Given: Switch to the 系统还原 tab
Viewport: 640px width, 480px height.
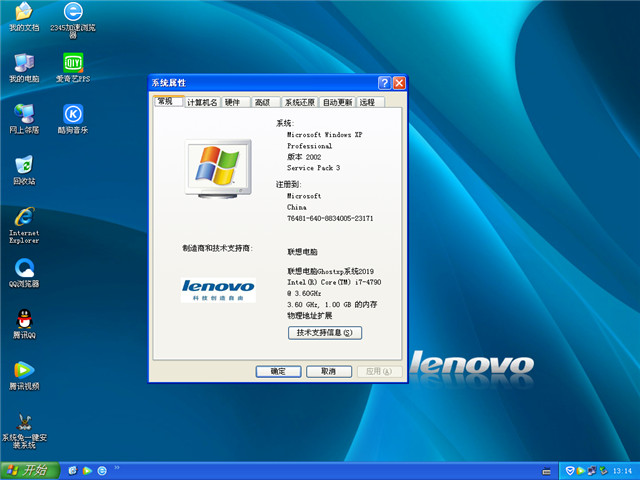Looking at the screenshot, I should [300, 102].
